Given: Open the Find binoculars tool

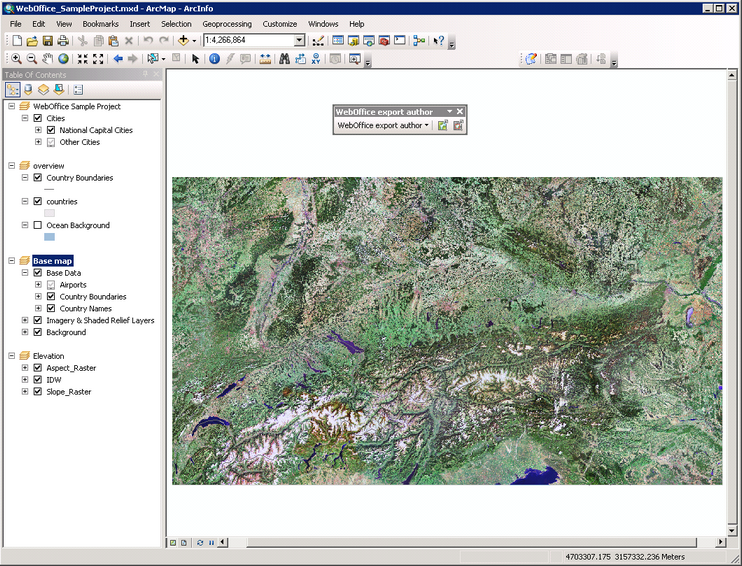Looking at the screenshot, I should click(x=284, y=59).
